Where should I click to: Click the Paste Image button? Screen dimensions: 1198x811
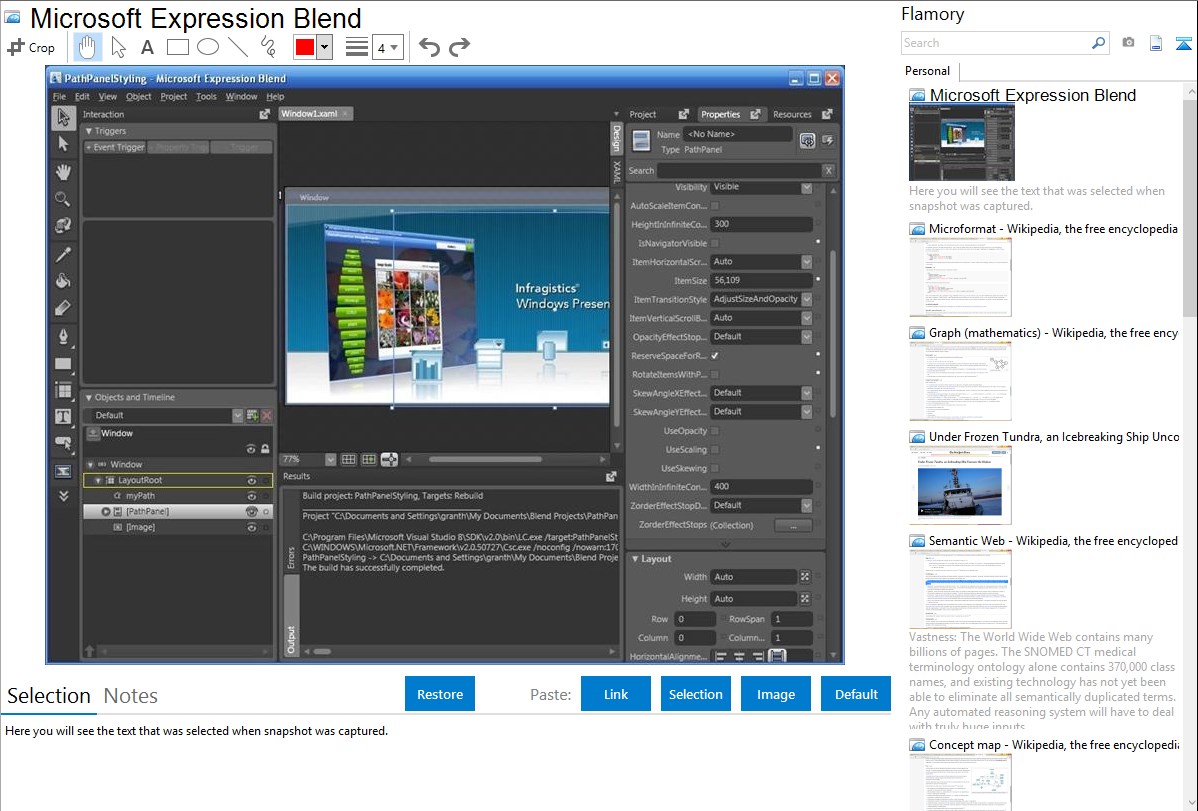coord(775,694)
